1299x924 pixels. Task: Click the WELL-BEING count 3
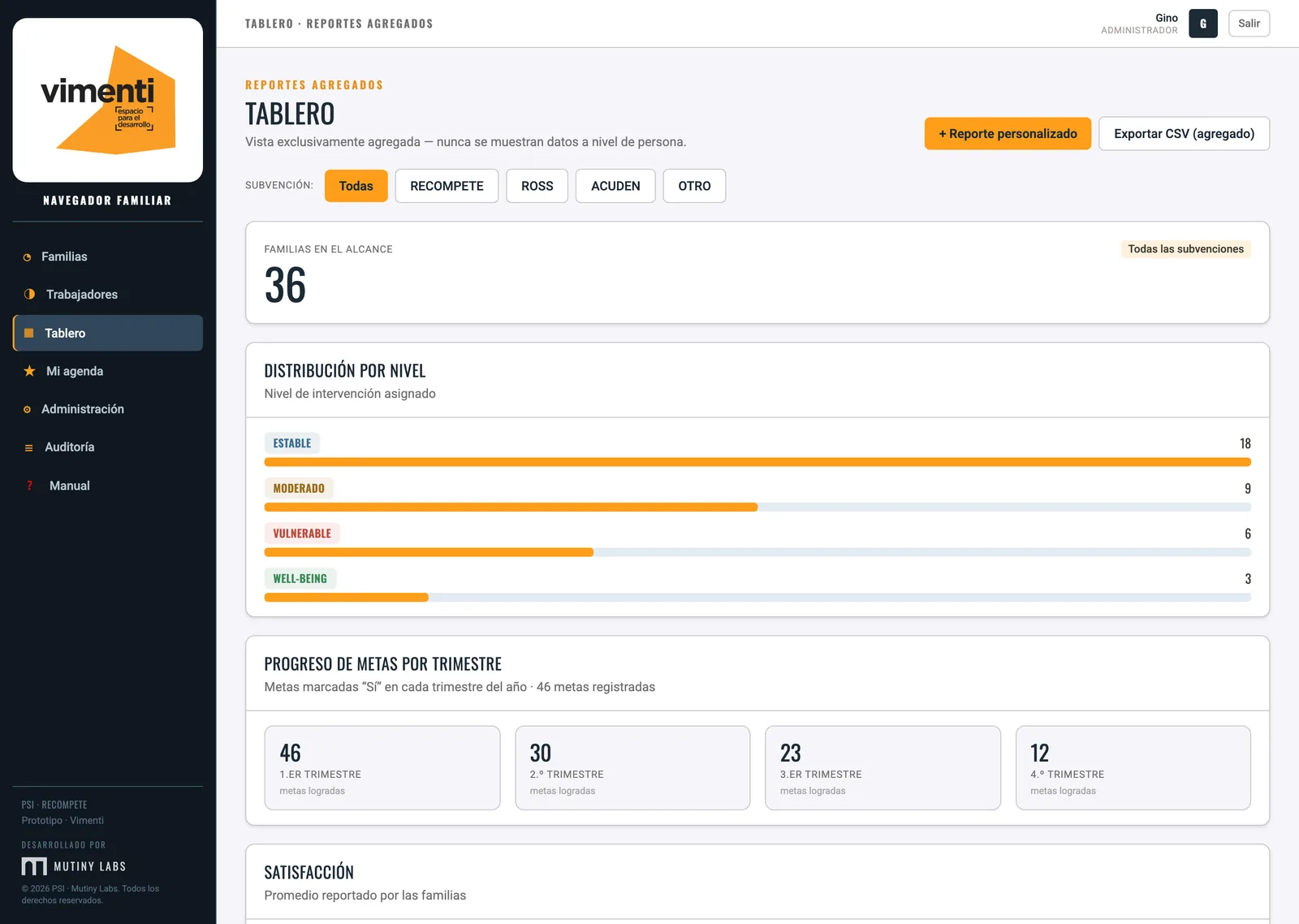tap(1248, 579)
